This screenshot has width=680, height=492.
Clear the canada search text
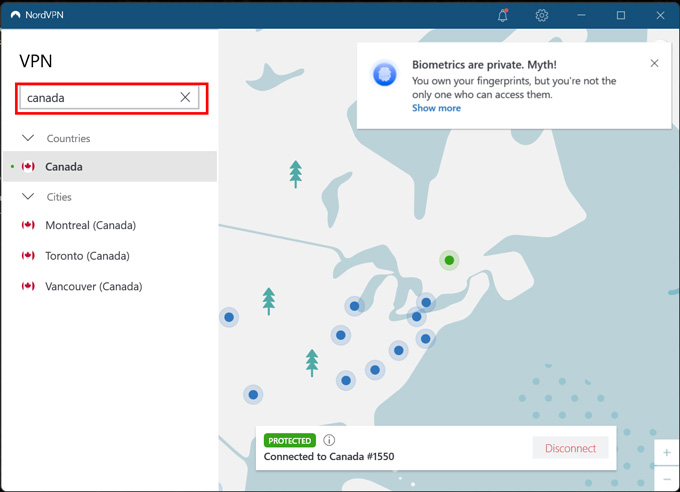tap(185, 97)
